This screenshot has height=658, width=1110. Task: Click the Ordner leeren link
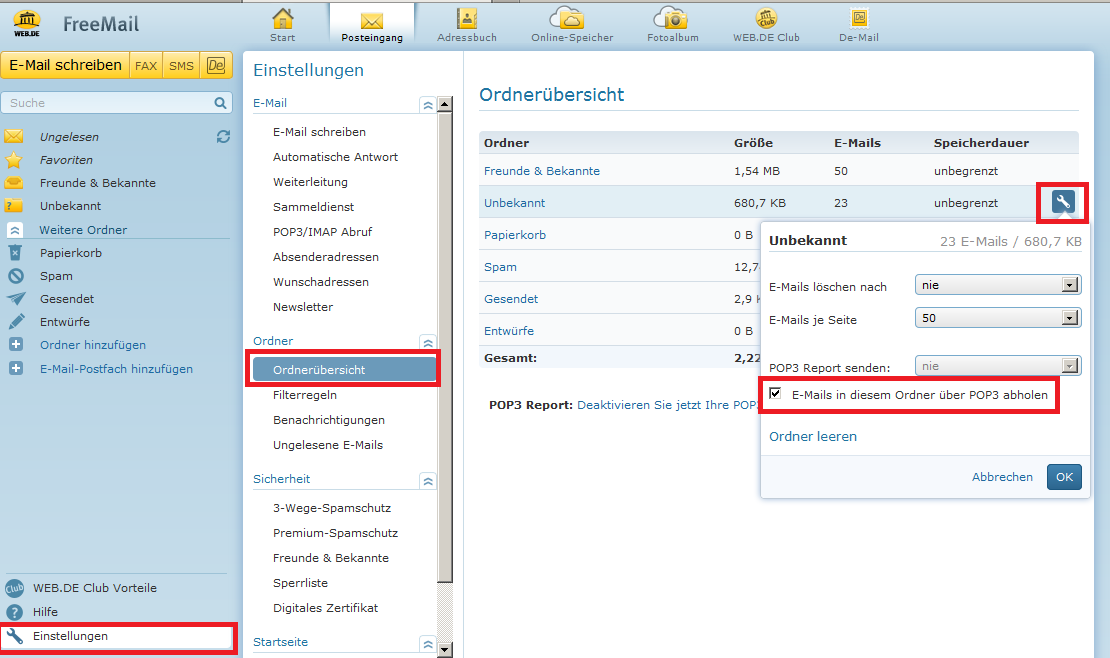[812, 436]
